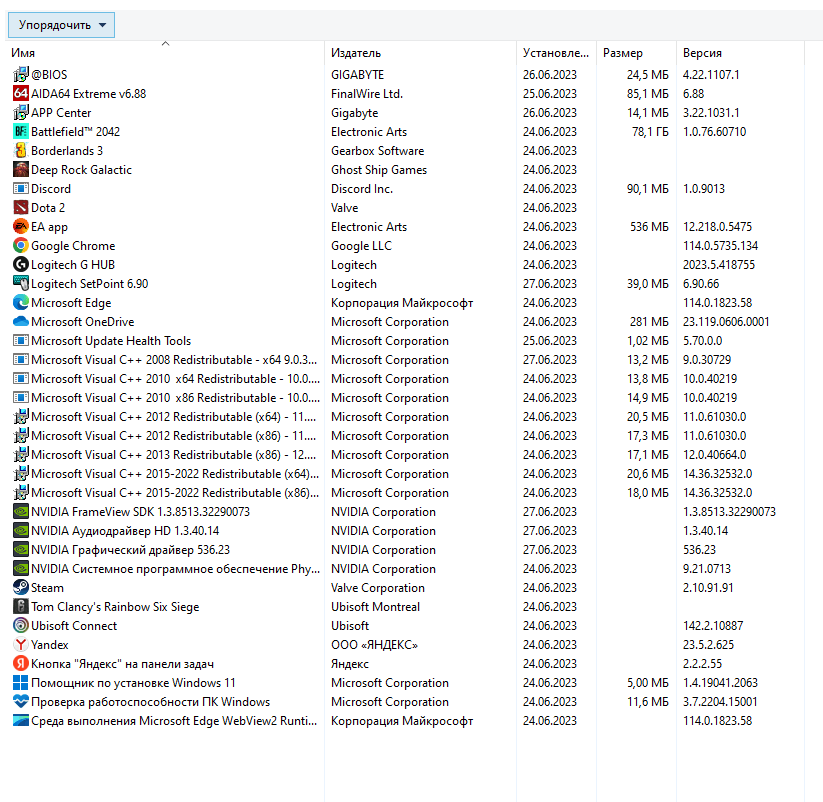Select NVIDIA Аудиодрайвер HD icon

[20, 531]
